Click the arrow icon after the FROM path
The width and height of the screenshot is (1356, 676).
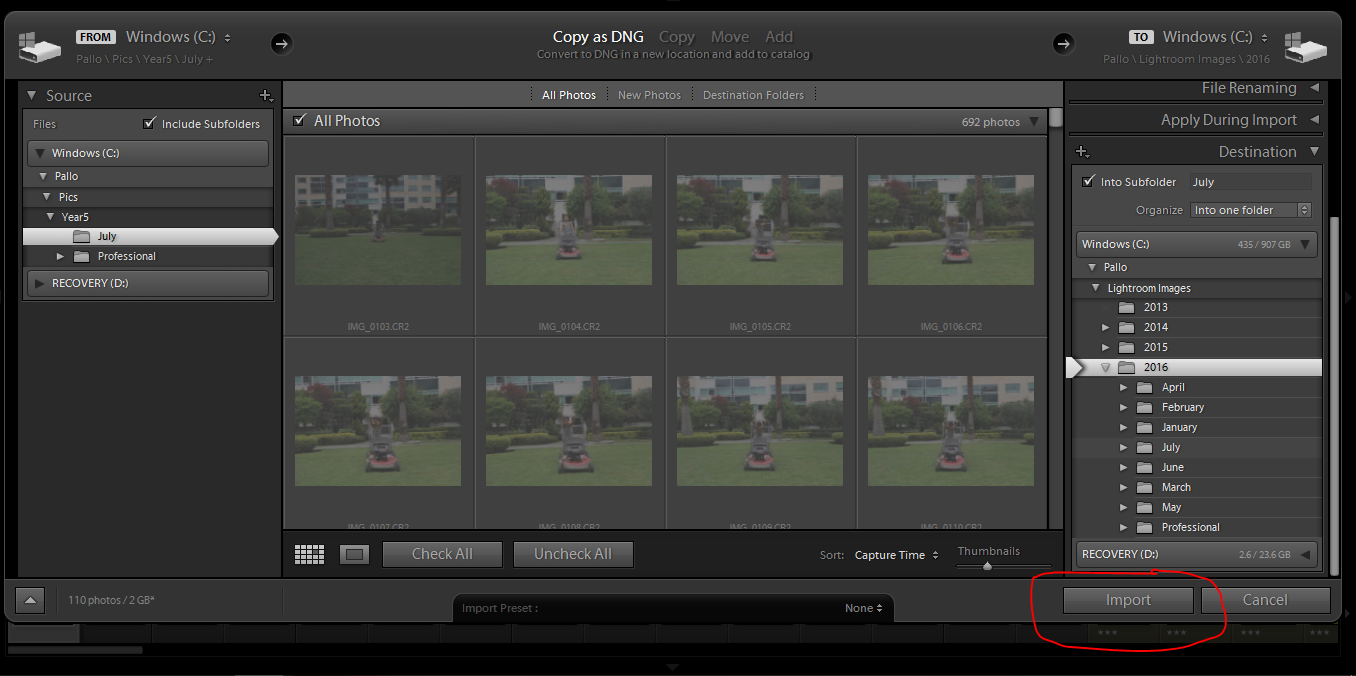281,43
